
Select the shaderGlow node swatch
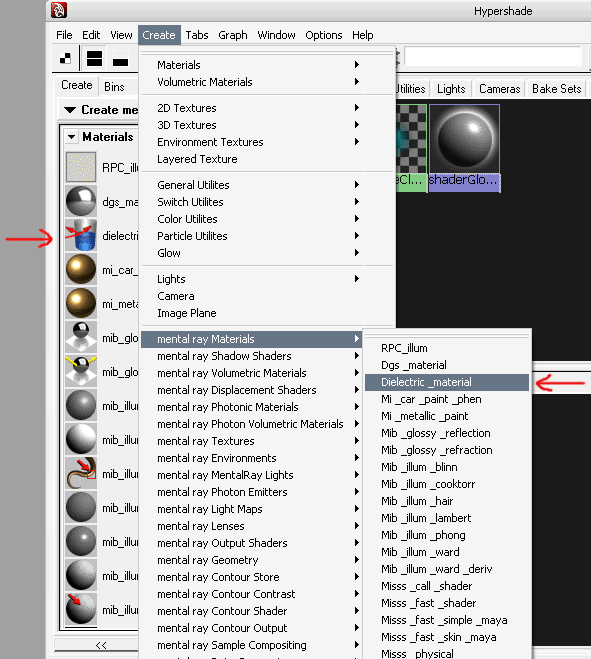point(464,148)
